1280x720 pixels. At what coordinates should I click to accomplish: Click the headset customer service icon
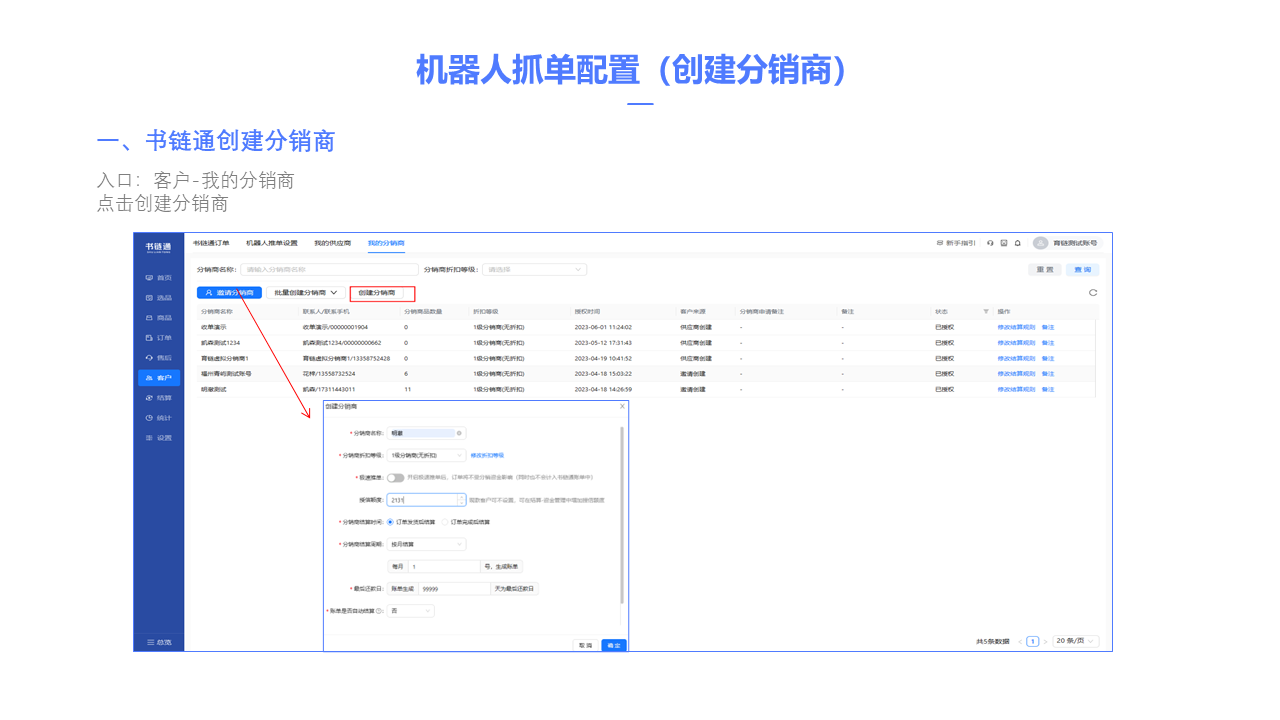pos(990,243)
